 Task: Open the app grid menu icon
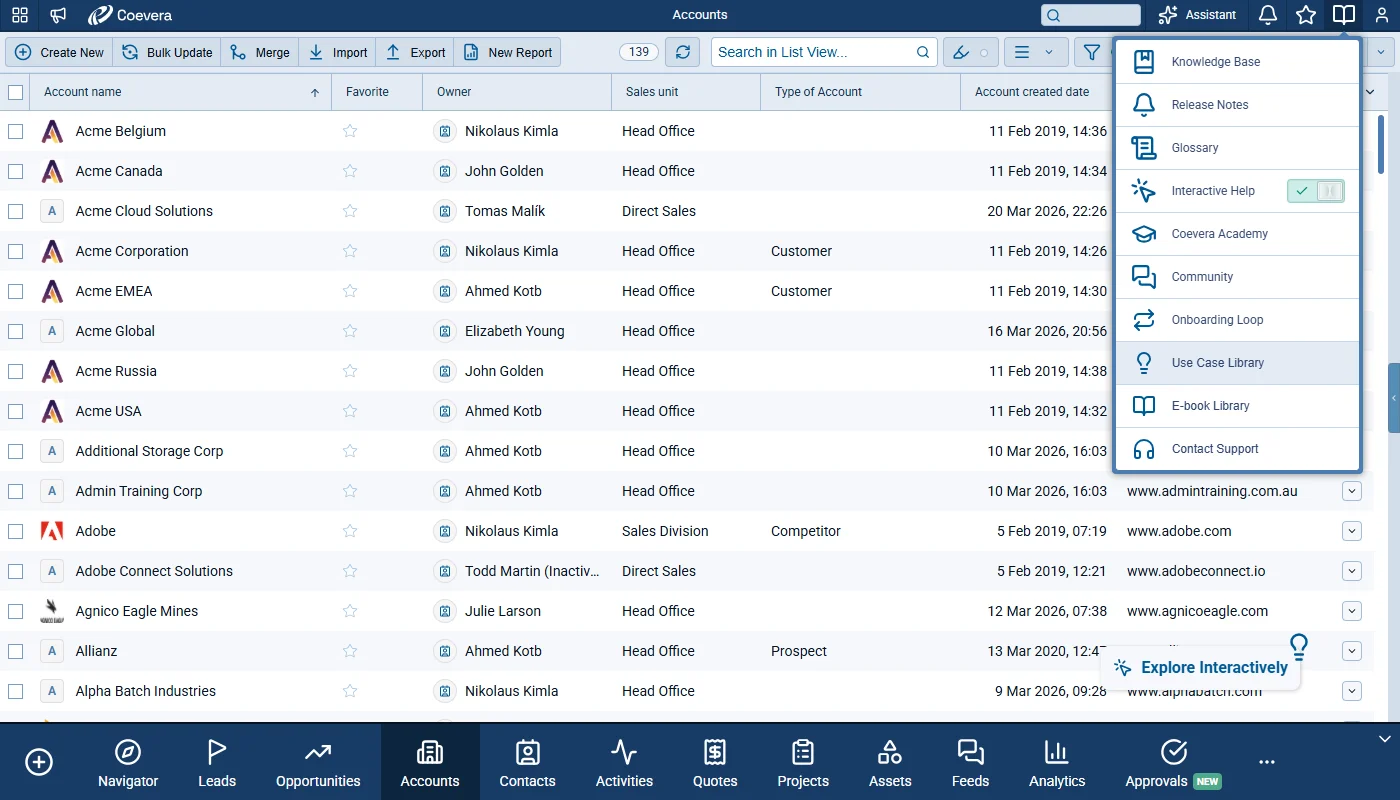click(20, 15)
